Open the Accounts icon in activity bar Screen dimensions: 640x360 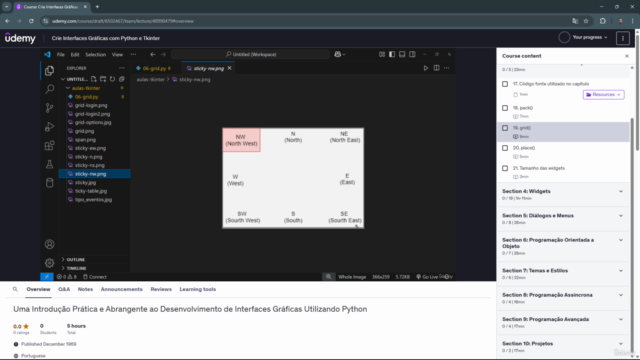(x=49, y=244)
